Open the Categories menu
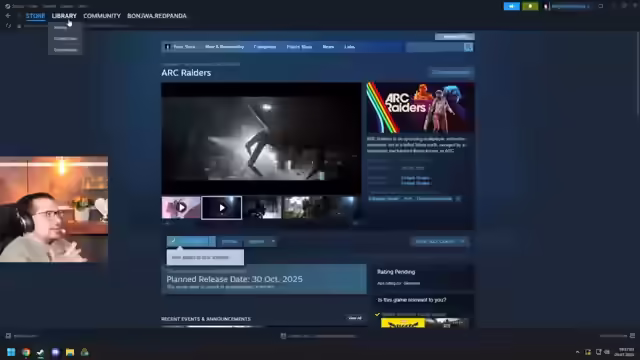Viewport: 640px width, 360px height. (x=265, y=47)
